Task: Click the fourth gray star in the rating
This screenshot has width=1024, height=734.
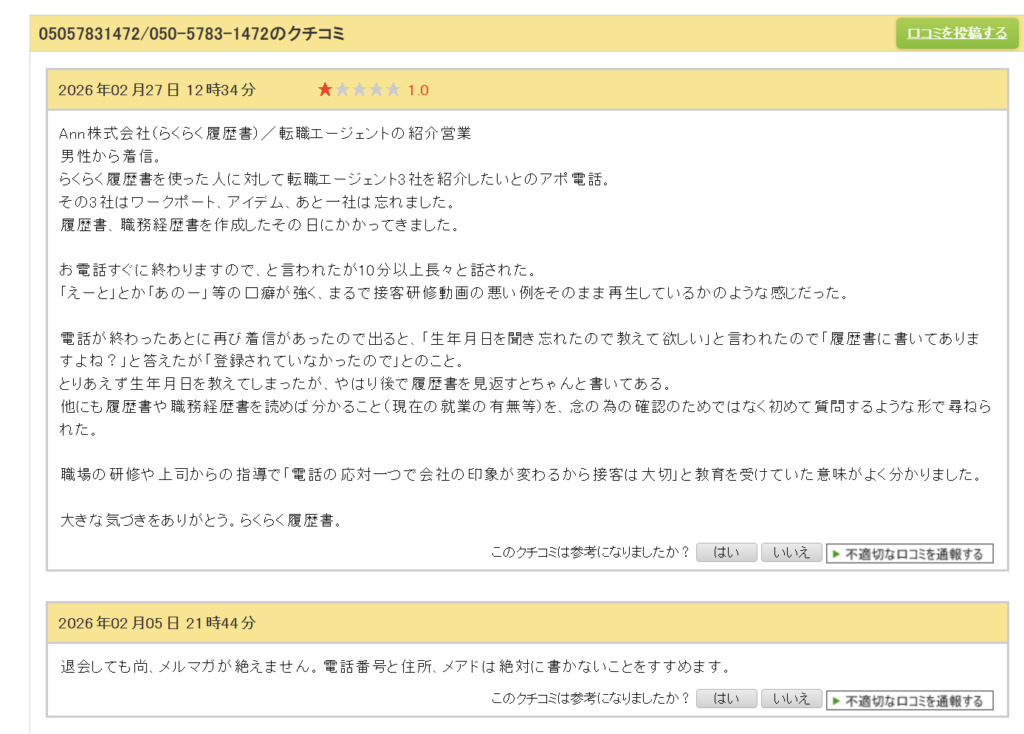Action: (x=377, y=90)
